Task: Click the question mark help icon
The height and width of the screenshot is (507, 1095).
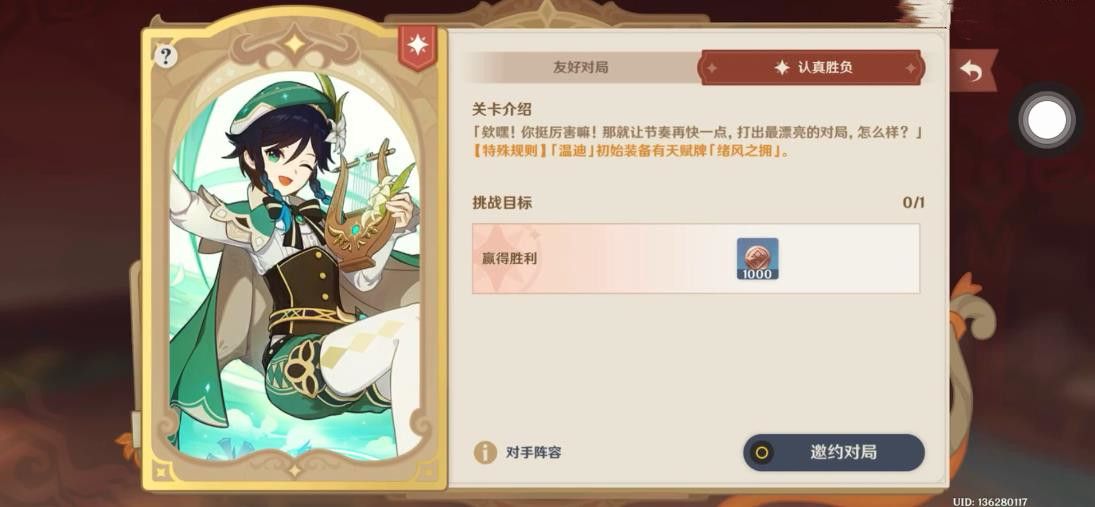Action: click(x=165, y=56)
